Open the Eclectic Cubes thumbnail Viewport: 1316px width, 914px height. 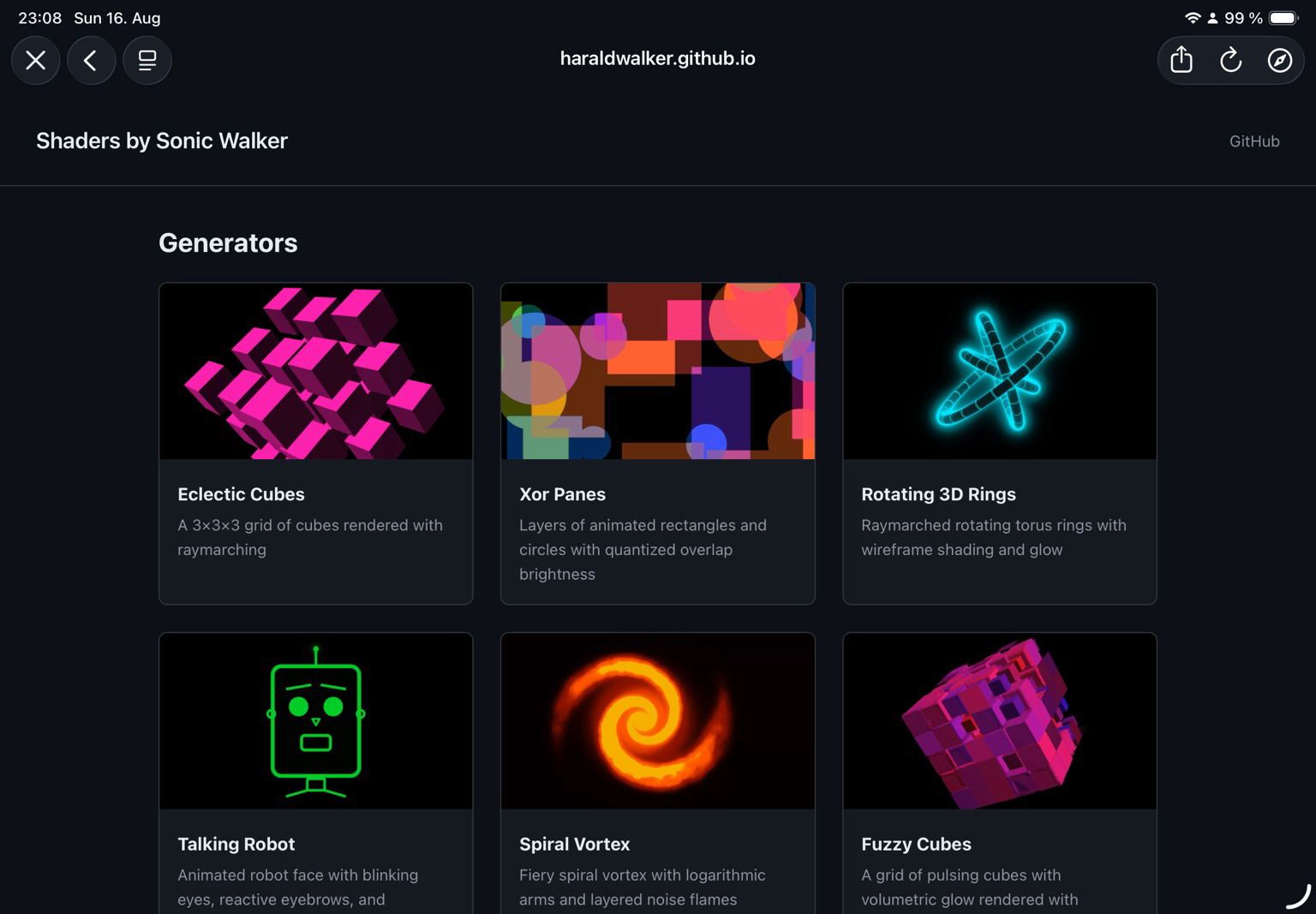click(x=316, y=371)
